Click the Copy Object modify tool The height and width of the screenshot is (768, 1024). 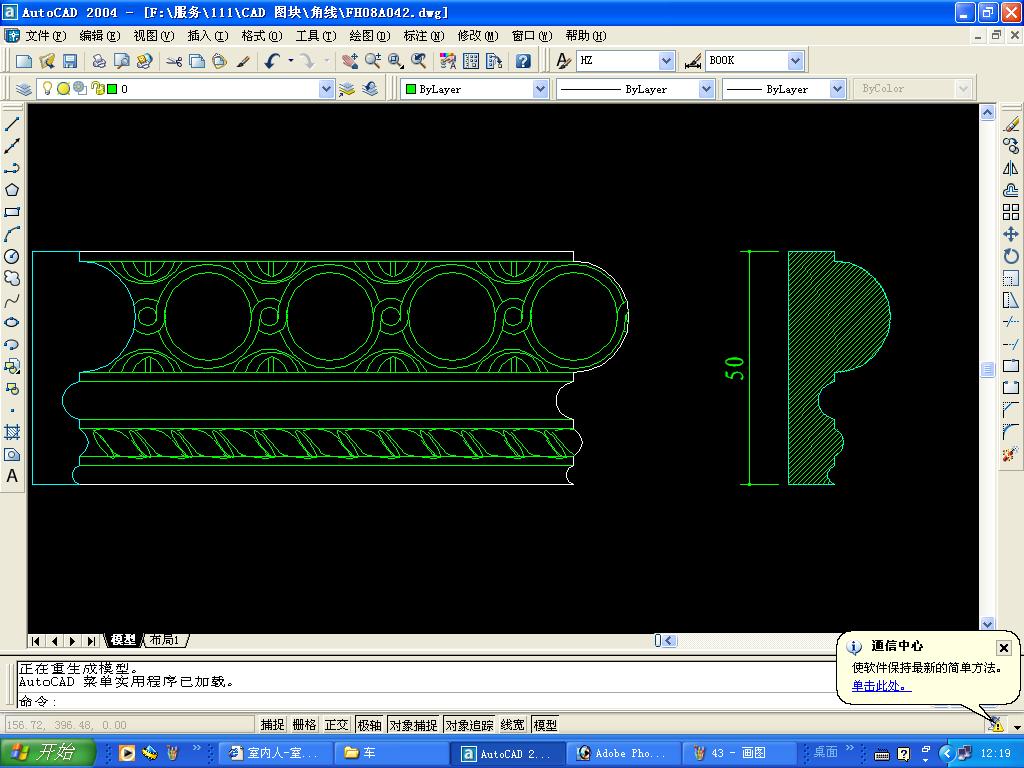(1010, 146)
